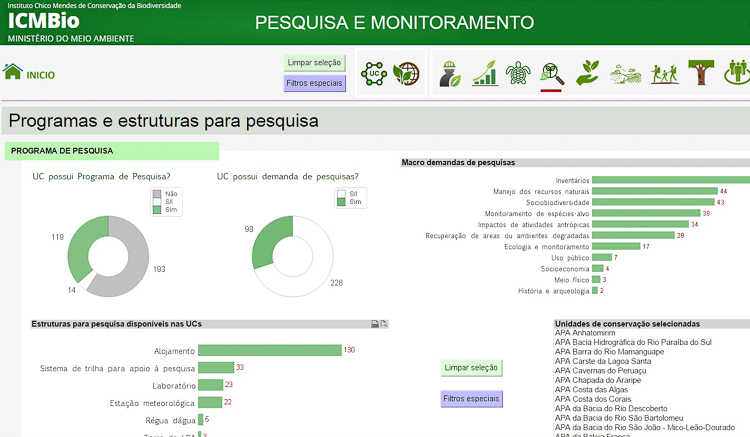
Task: Open the tree icon in toolbar
Action: tap(700, 73)
